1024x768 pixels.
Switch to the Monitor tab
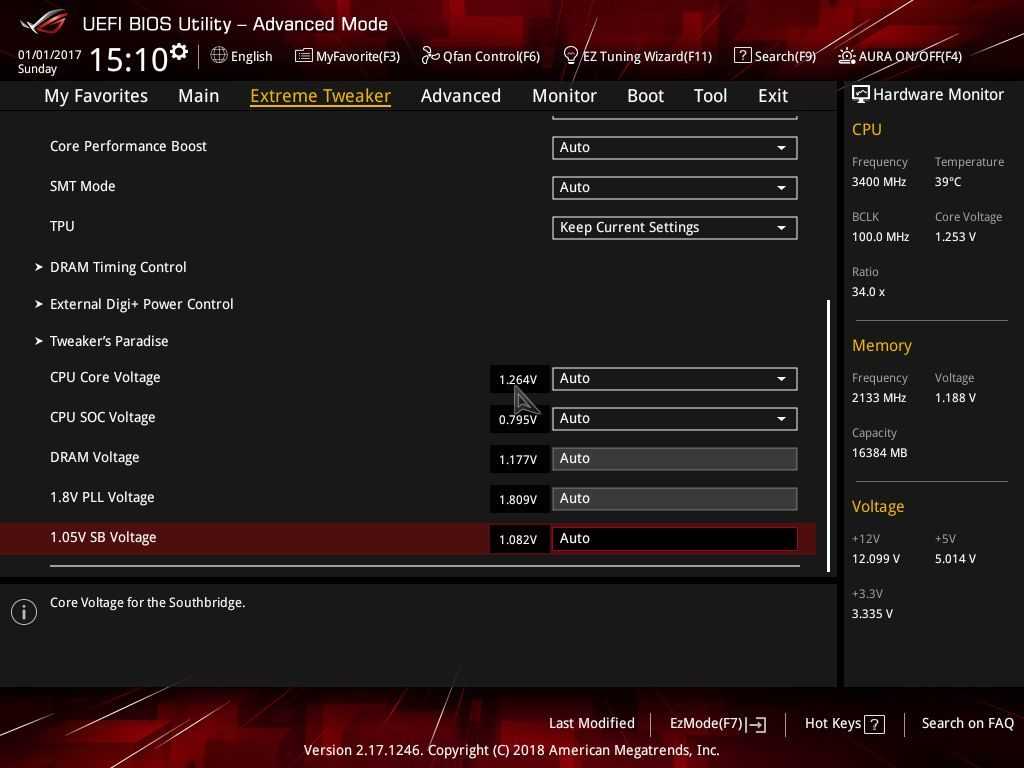click(564, 96)
